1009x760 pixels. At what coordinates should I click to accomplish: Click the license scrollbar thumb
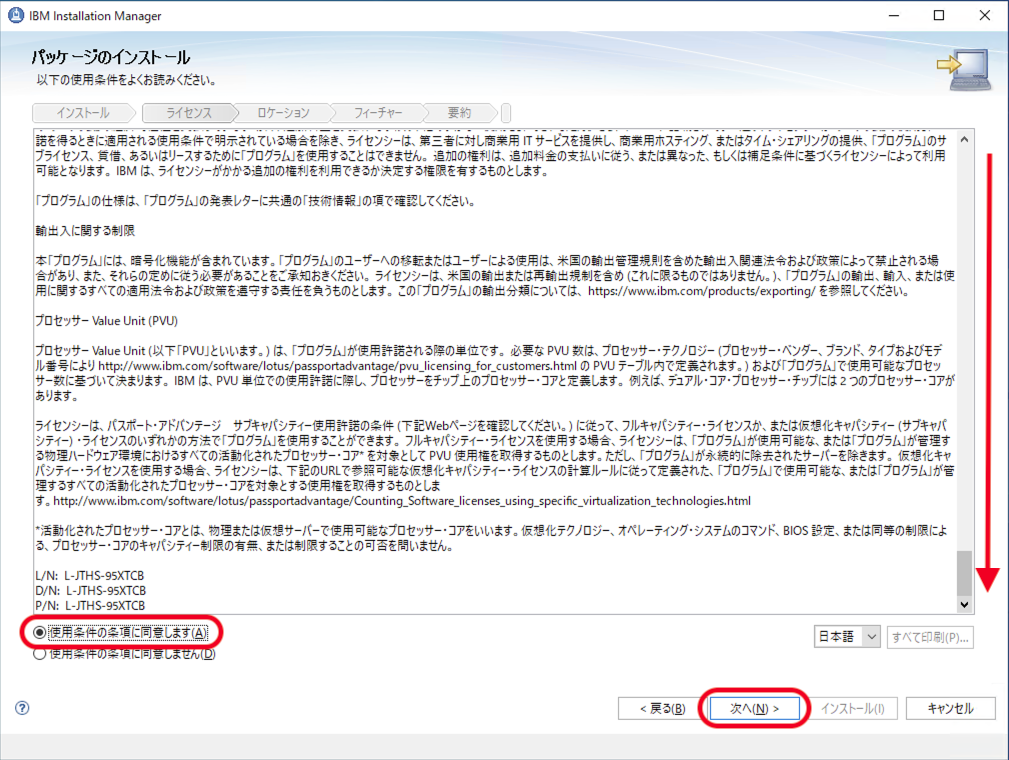coord(964,573)
